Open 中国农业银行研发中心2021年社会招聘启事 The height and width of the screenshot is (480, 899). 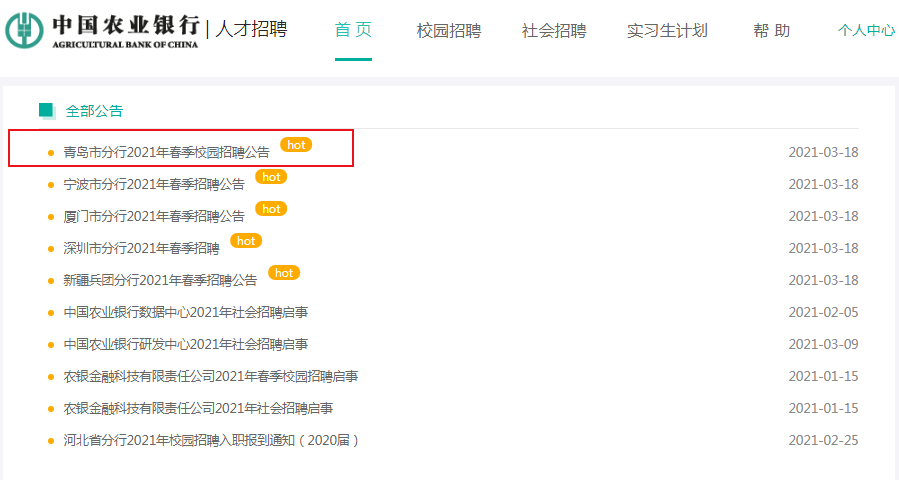[185, 345]
